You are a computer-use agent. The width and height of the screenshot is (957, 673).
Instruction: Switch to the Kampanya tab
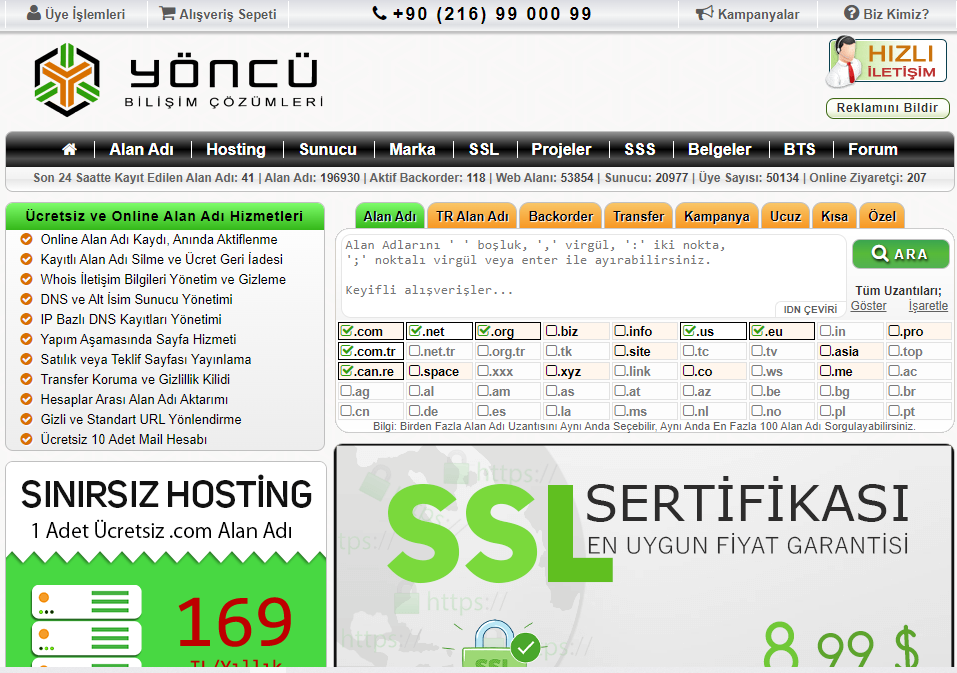(x=717, y=216)
